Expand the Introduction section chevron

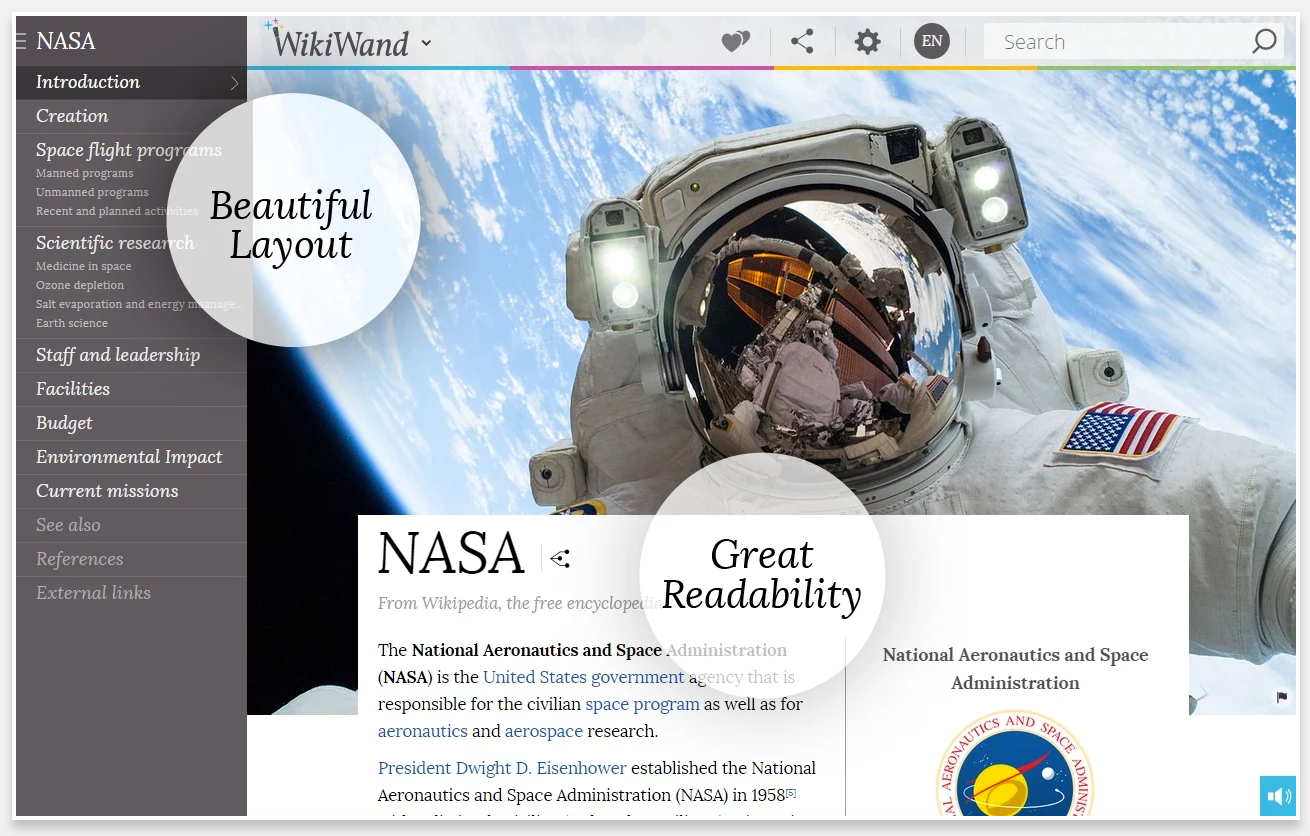point(235,82)
